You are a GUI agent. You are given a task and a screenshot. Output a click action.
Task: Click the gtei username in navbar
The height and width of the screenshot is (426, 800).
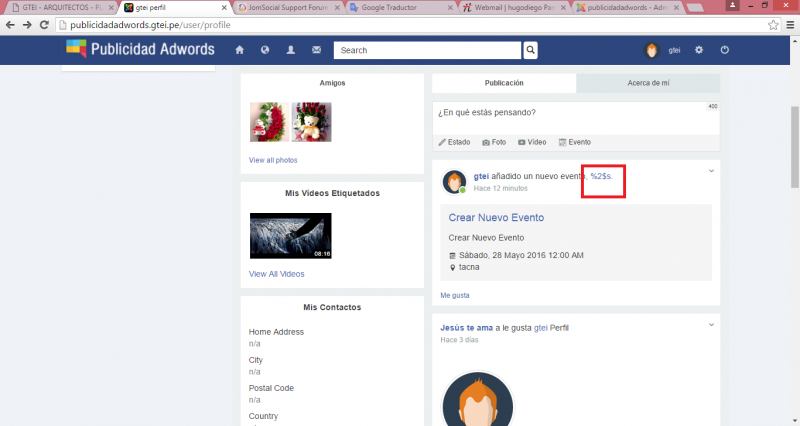click(674, 51)
